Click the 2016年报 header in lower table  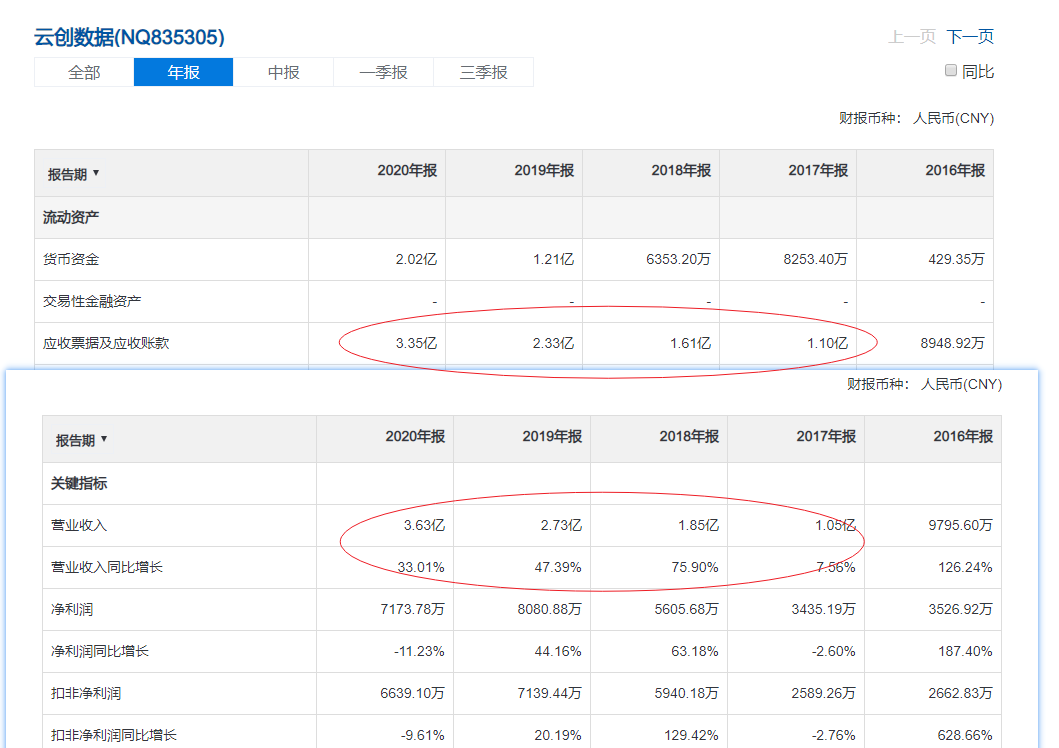pyautogui.click(x=963, y=436)
